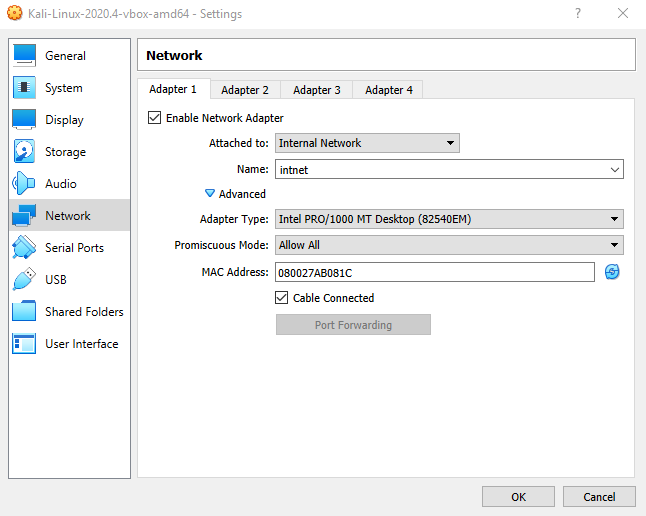This screenshot has height=516, width=646.
Task: Click the General settings icon
Action: point(24,56)
